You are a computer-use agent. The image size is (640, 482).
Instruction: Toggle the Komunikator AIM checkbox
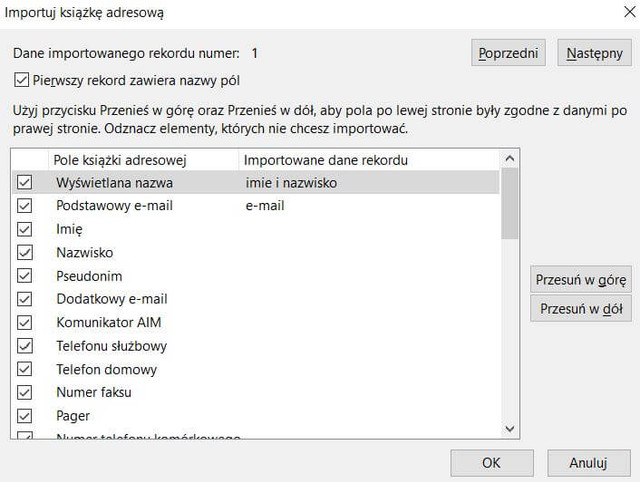click(x=24, y=322)
